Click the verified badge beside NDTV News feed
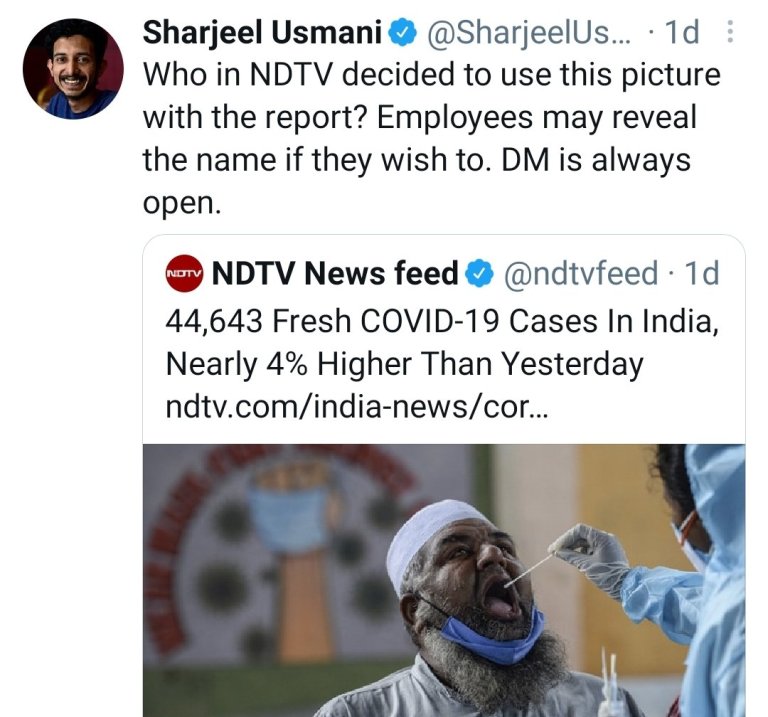The image size is (768, 717). click(482, 272)
